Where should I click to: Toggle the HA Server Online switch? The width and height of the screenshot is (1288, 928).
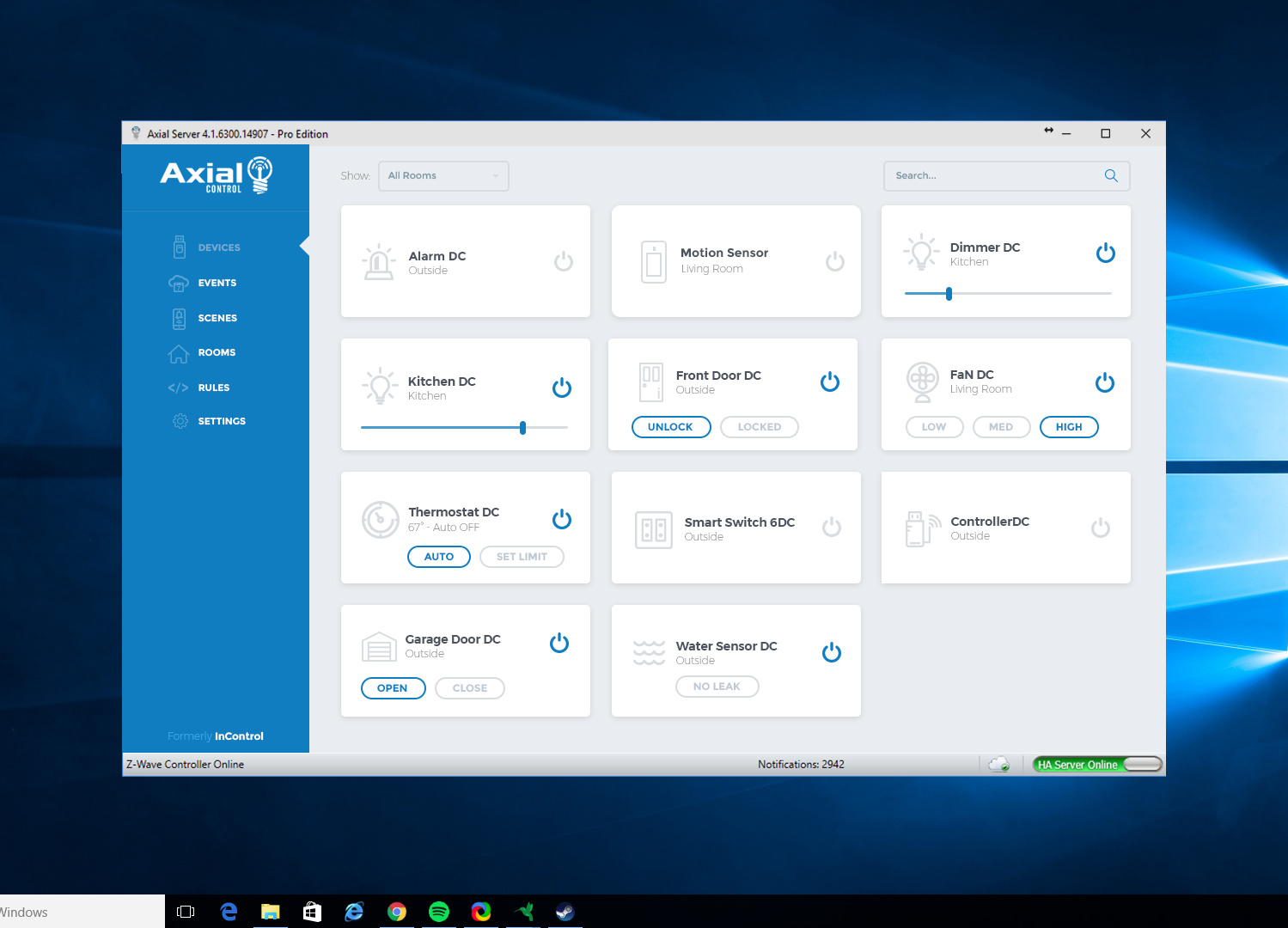click(x=1143, y=764)
